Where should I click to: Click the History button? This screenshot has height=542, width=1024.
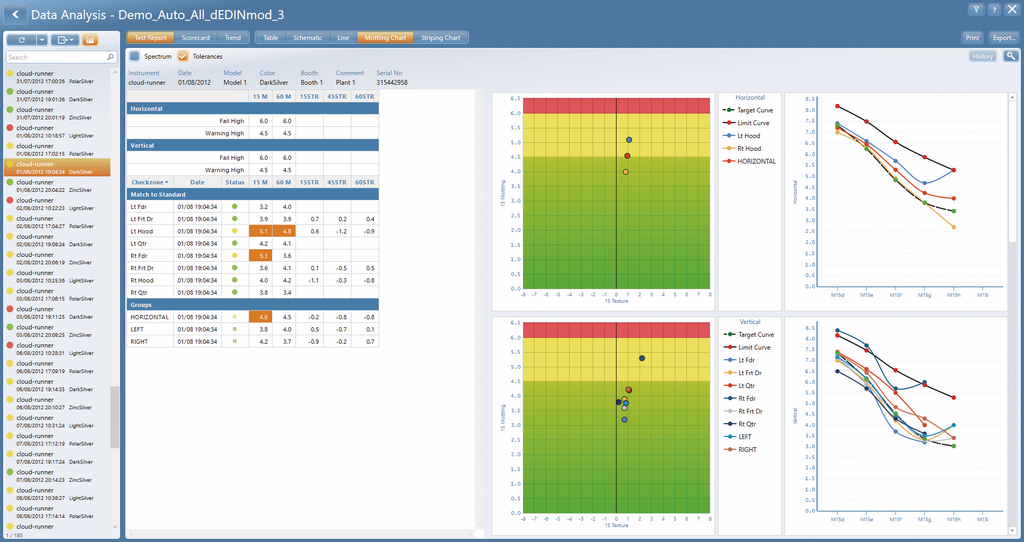(x=982, y=57)
